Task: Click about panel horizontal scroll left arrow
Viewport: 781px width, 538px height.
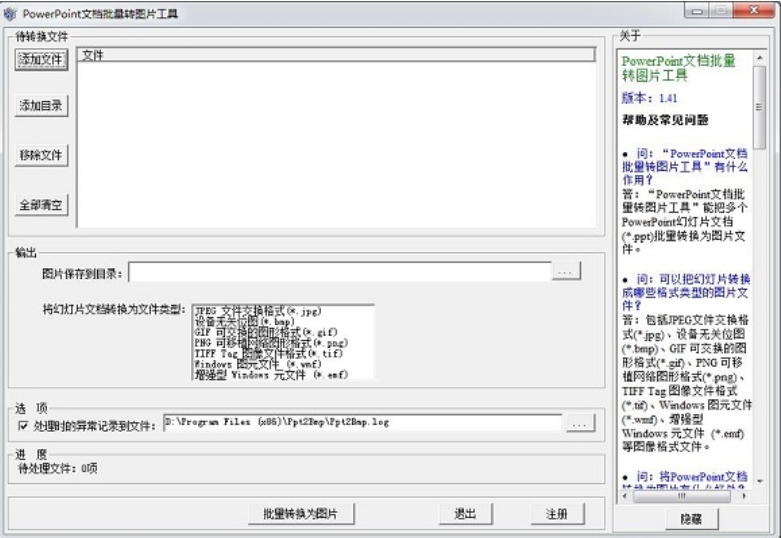Action: [625, 496]
